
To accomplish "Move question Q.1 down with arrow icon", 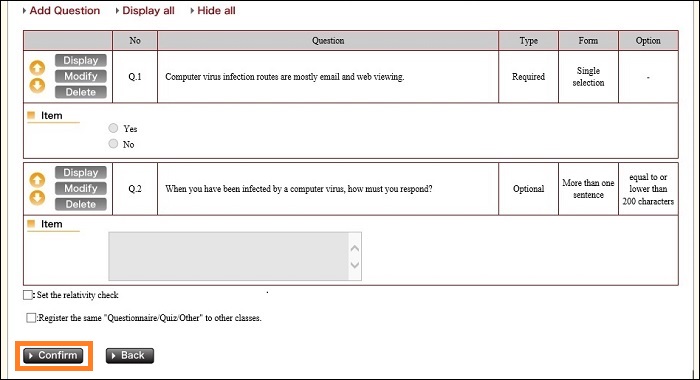I will click(x=37, y=85).
